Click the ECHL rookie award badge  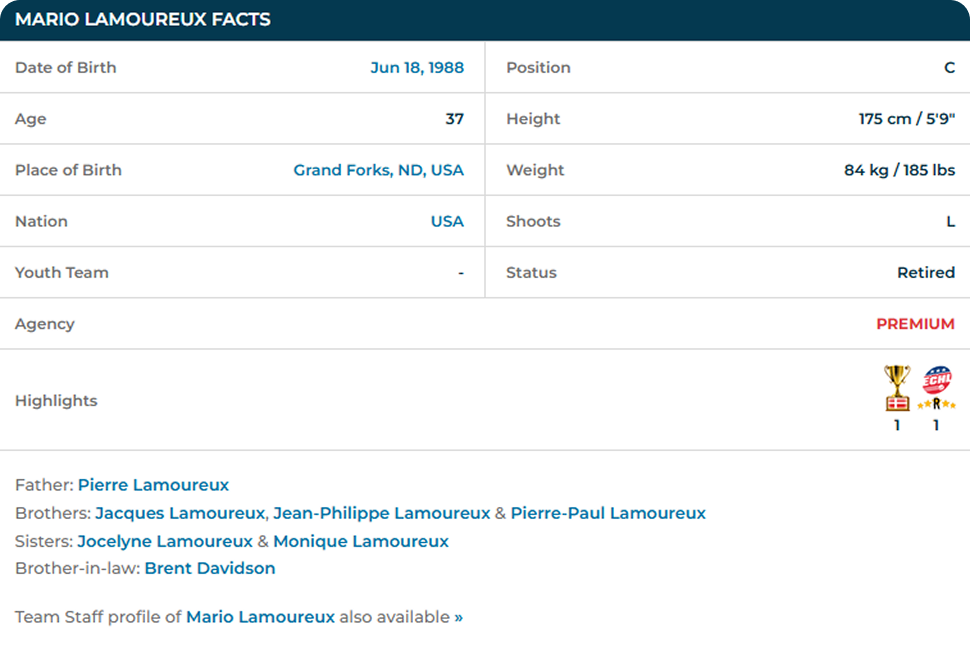(936, 388)
